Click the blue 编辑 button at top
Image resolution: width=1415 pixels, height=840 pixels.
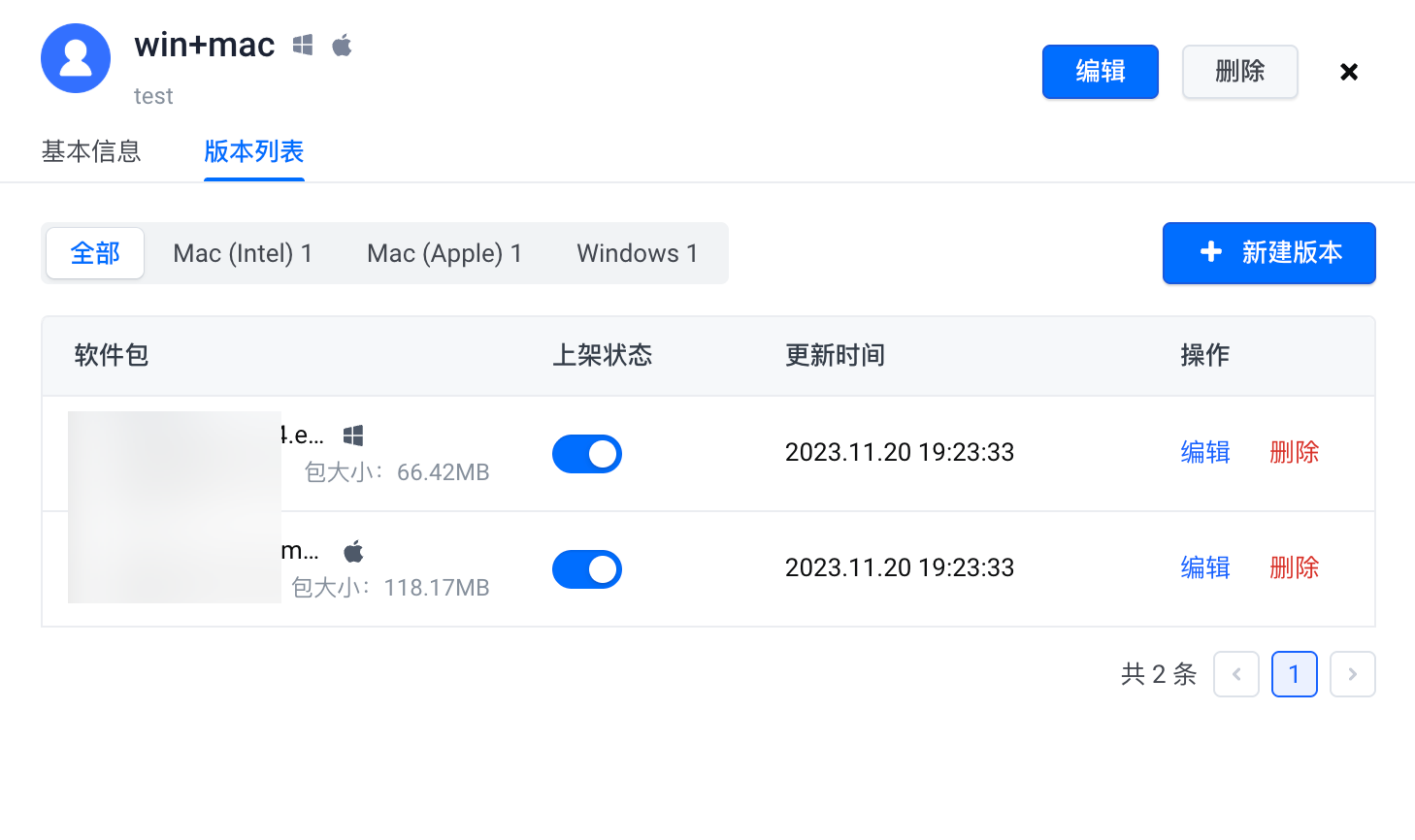click(x=1100, y=72)
